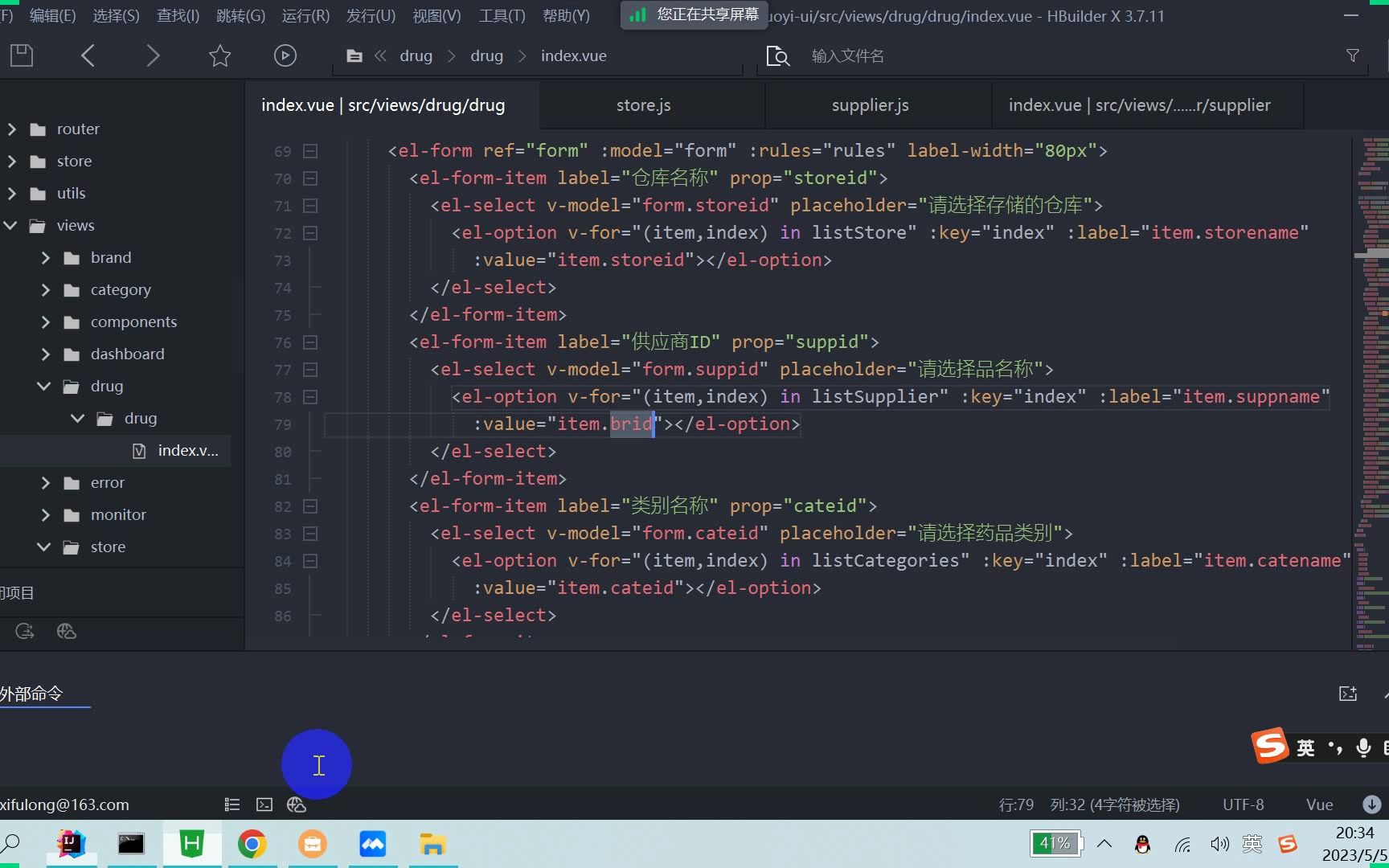
Task: Click the clock showing 20:34
Action: [1354, 833]
